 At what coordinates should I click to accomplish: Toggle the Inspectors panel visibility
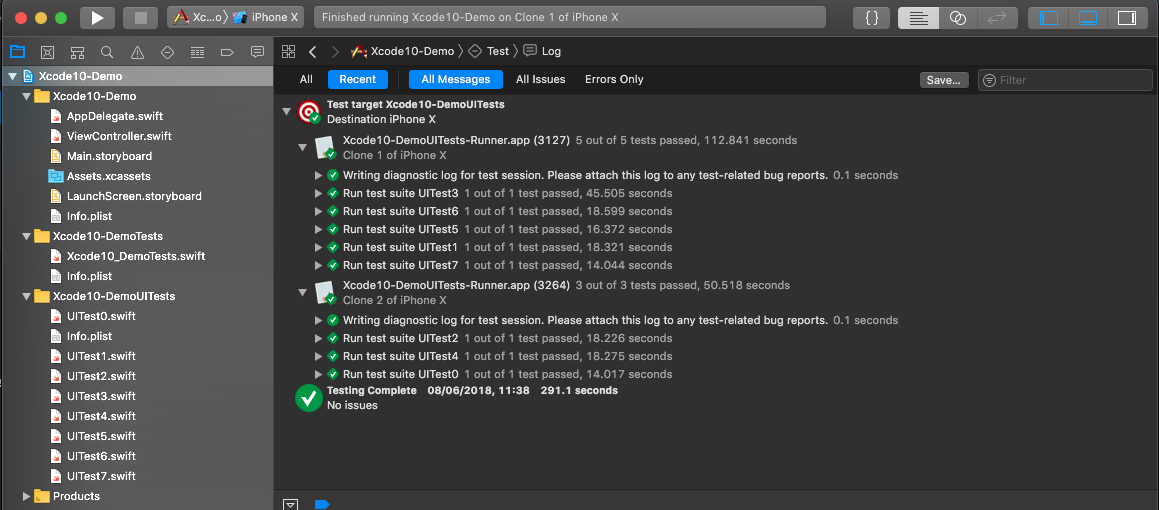1126,18
